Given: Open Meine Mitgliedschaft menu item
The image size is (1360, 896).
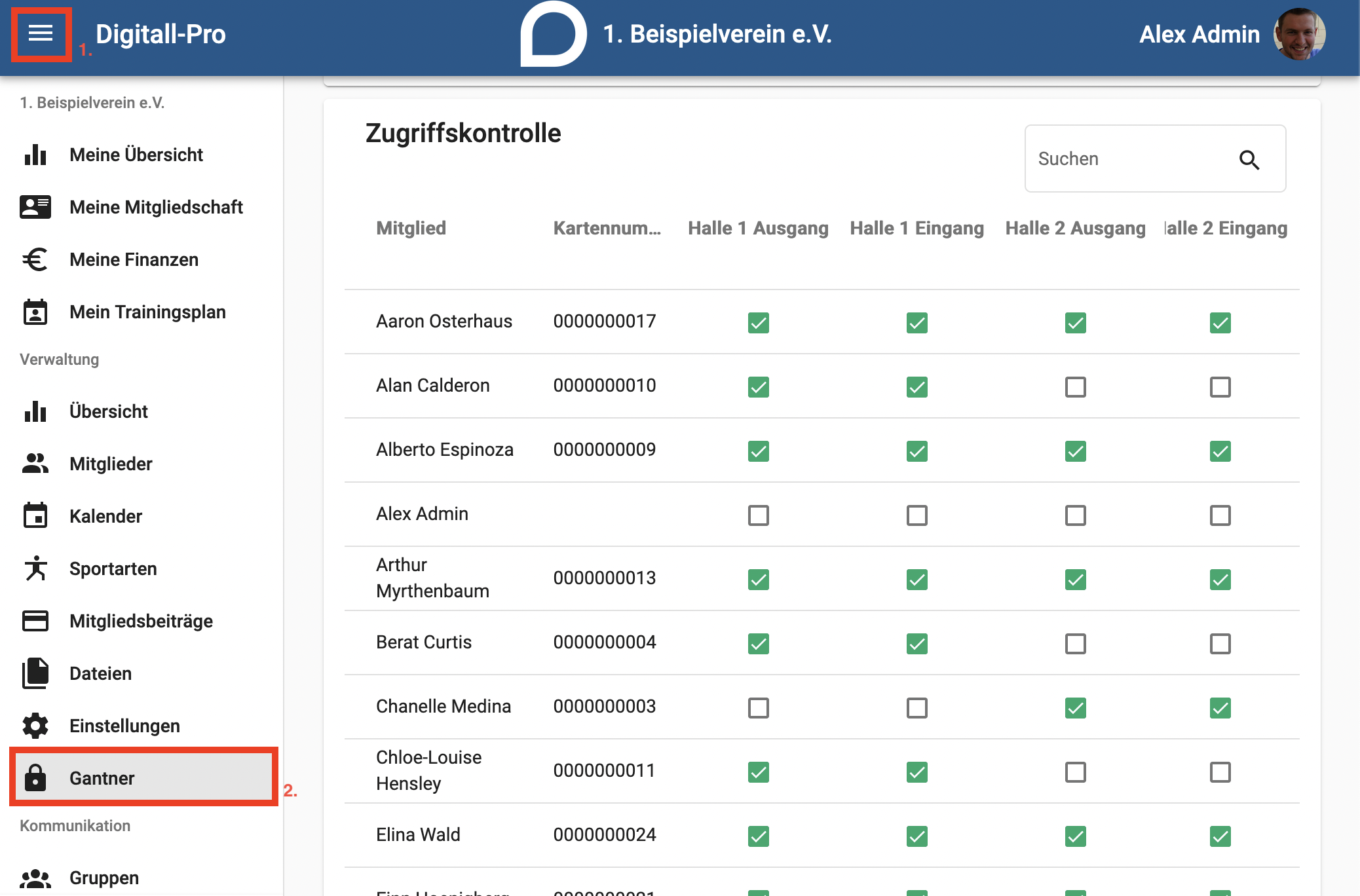Looking at the screenshot, I should pyautogui.click(x=142, y=207).
